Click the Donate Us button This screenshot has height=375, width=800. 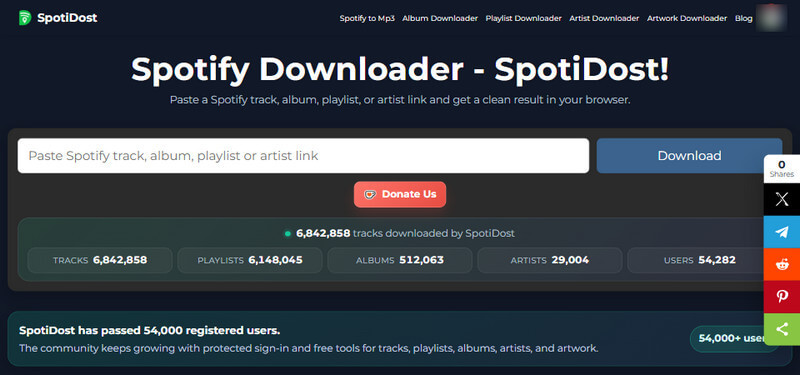399,194
